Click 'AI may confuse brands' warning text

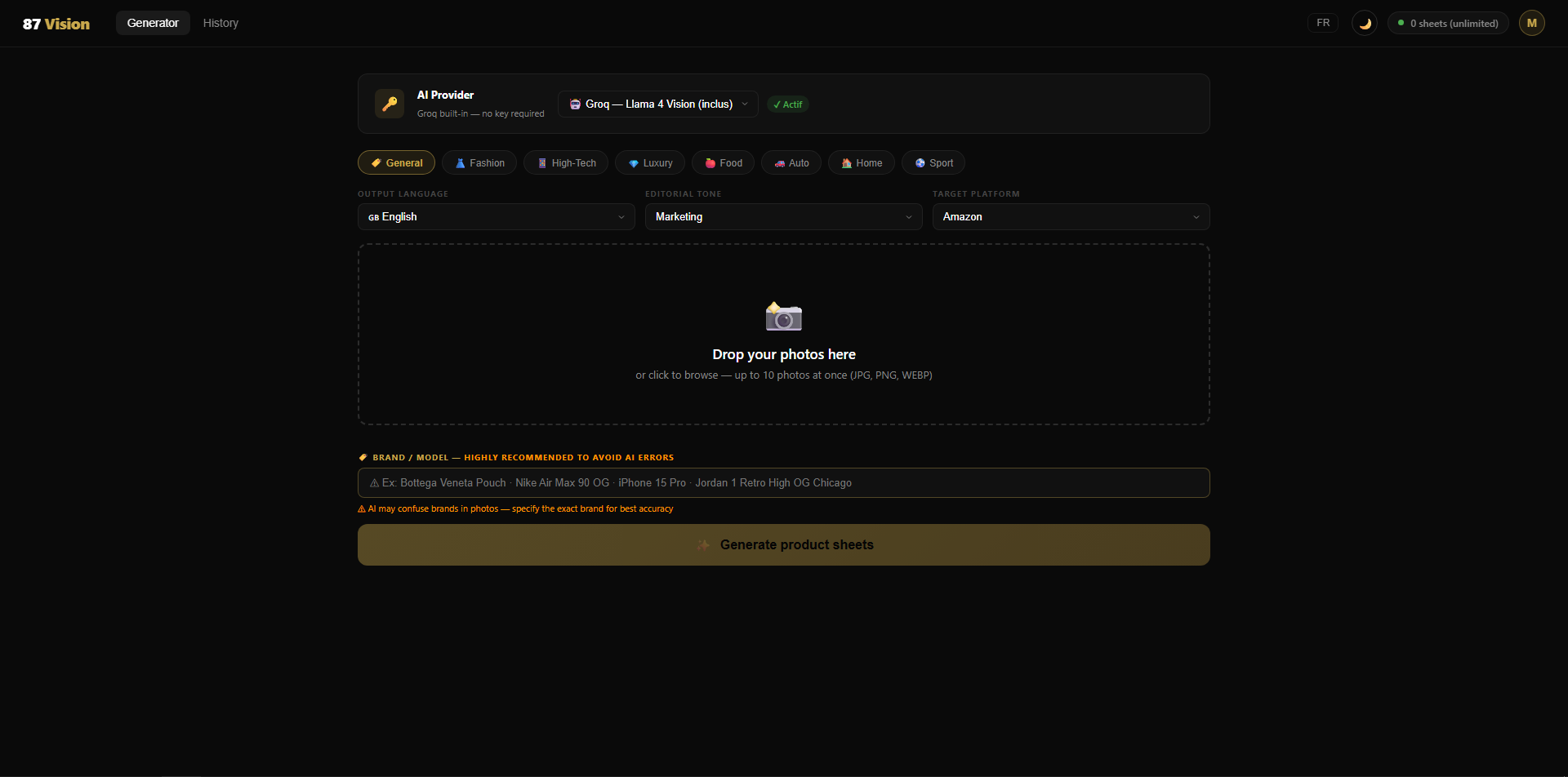[x=515, y=508]
